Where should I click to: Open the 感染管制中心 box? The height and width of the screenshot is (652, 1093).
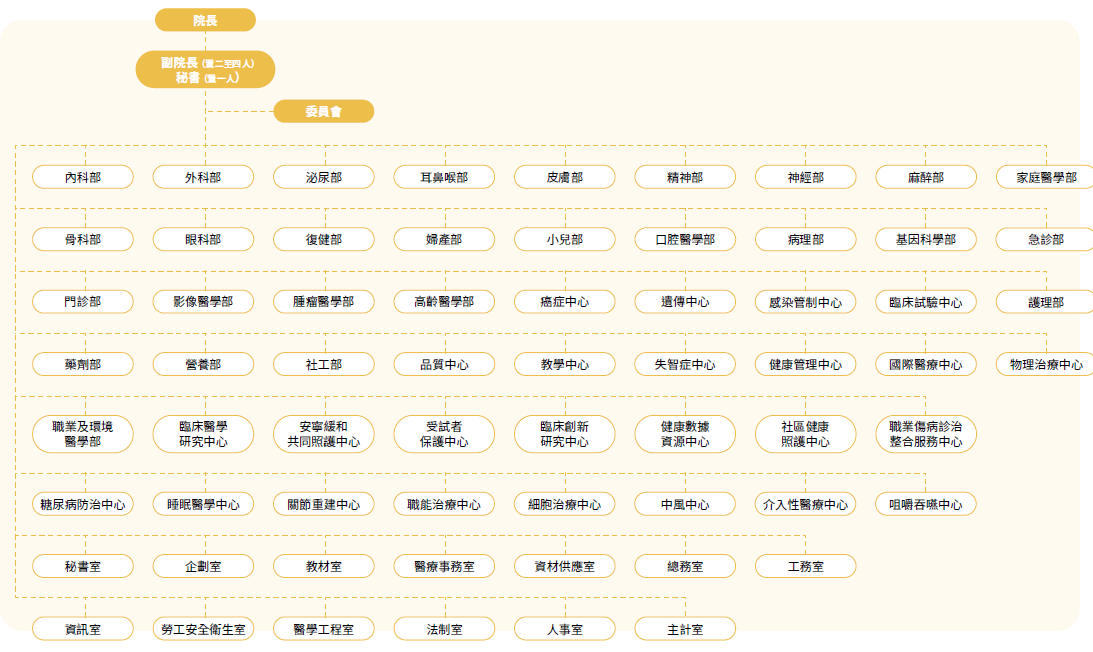[806, 302]
